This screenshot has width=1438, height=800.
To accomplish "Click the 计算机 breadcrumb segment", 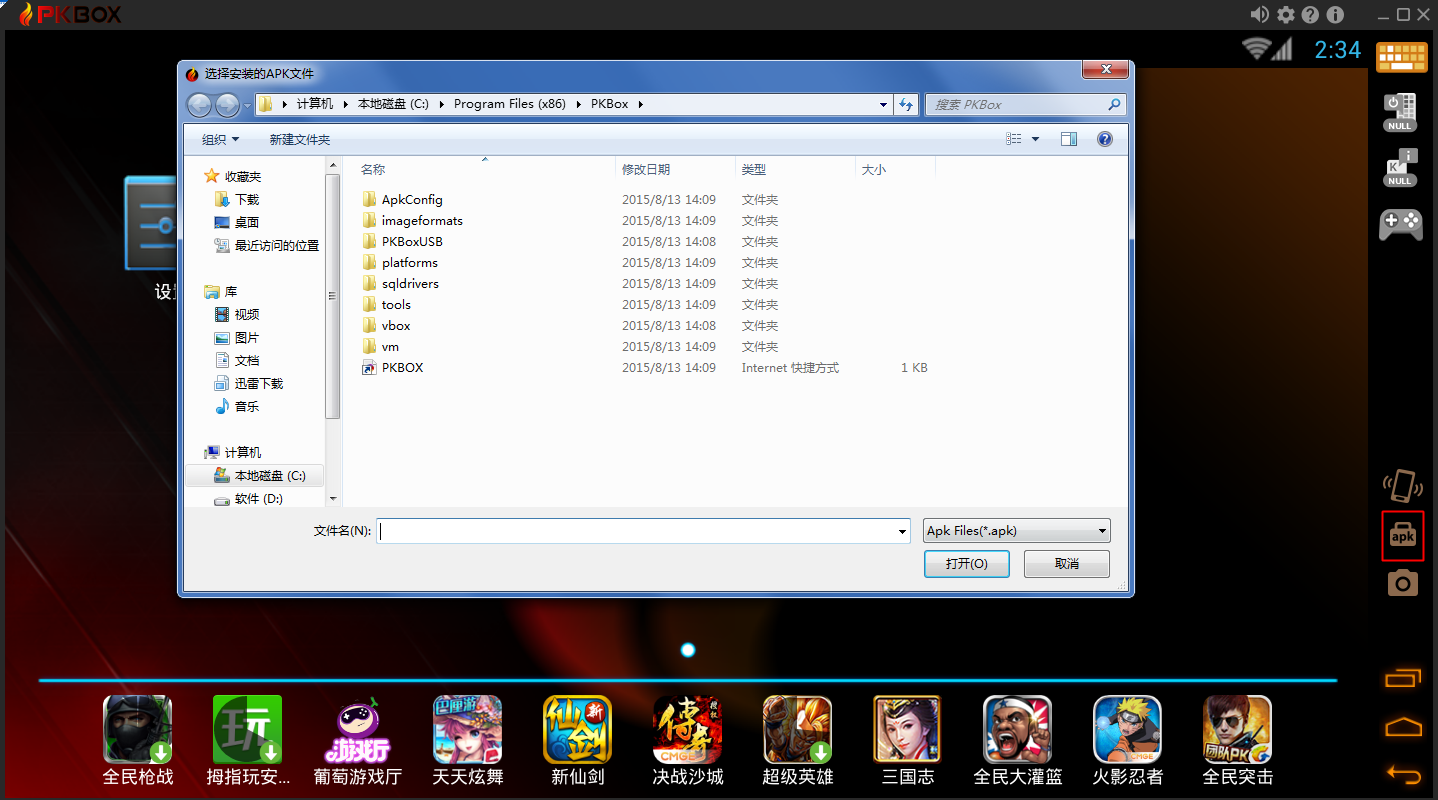I will (x=315, y=104).
